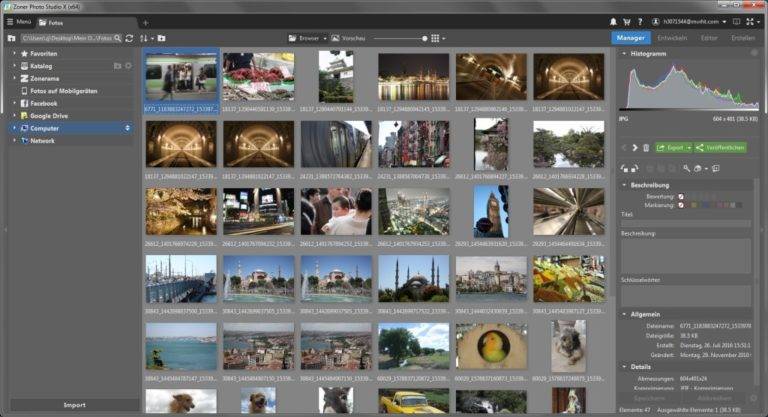Click the Schlüsselwörter keywords field
768x417 pixels.
click(686, 296)
